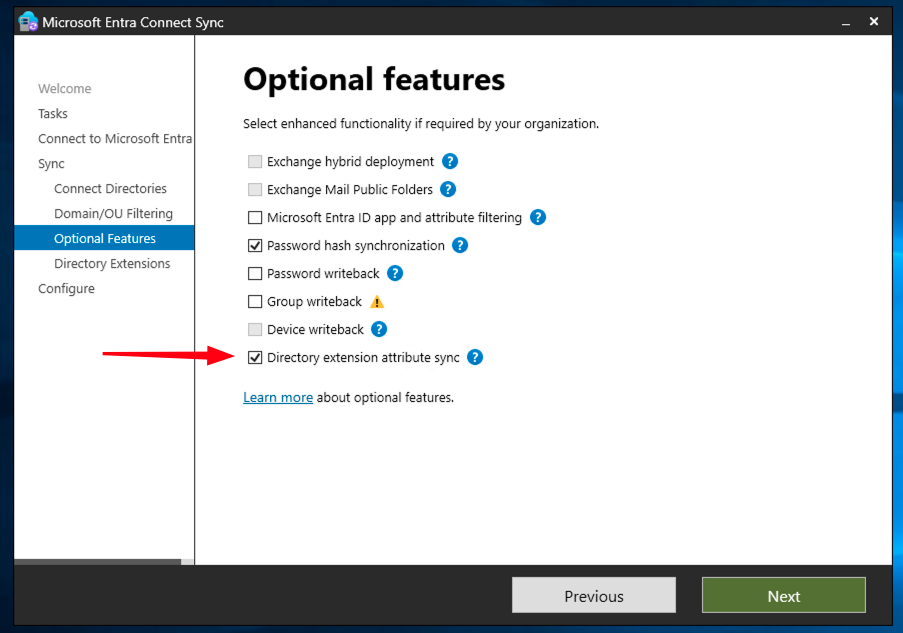Open Directory Extensions step
903x633 pixels.
pos(112,263)
